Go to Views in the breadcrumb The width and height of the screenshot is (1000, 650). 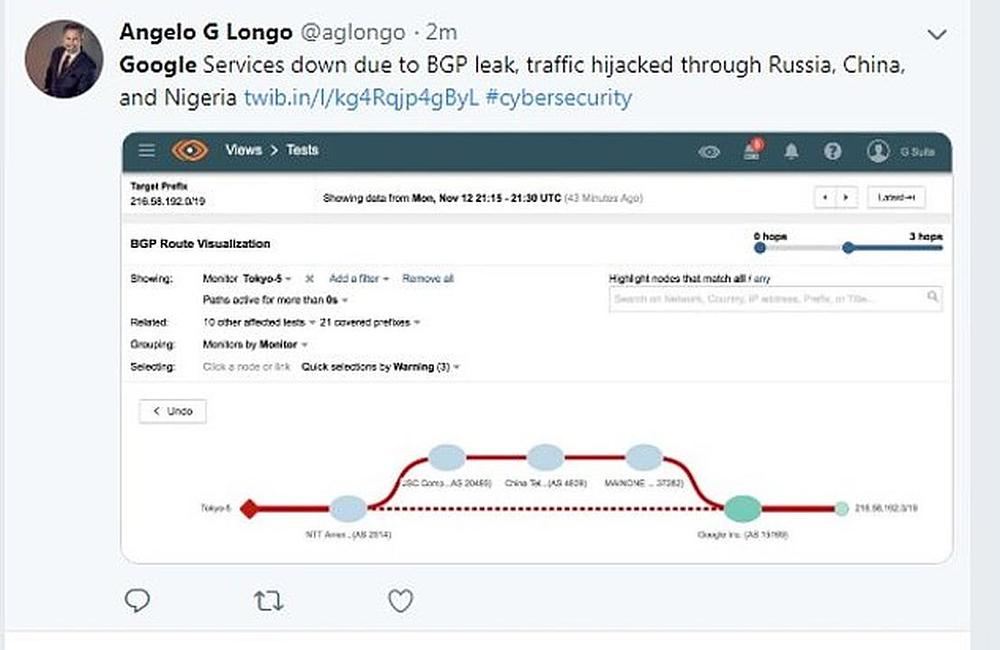(x=244, y=150)
